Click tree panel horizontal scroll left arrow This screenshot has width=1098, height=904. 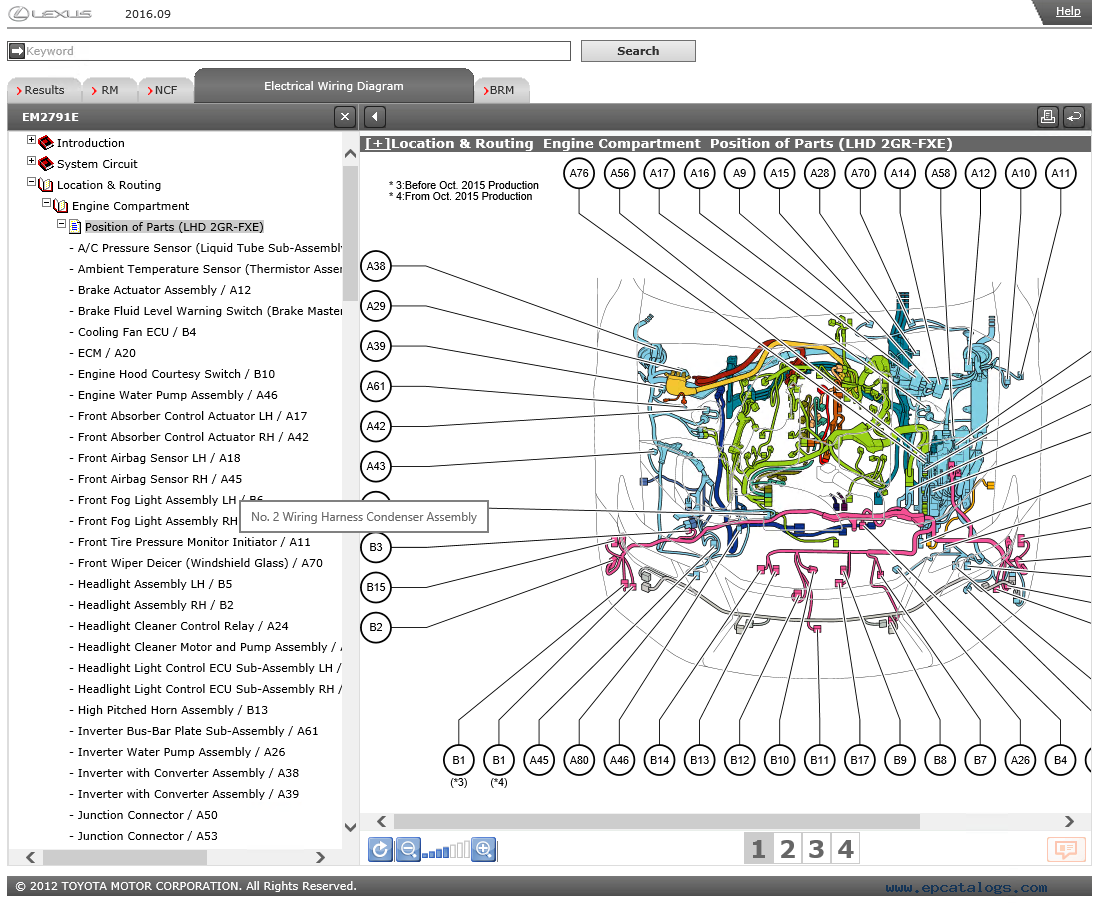pos(31,857)
